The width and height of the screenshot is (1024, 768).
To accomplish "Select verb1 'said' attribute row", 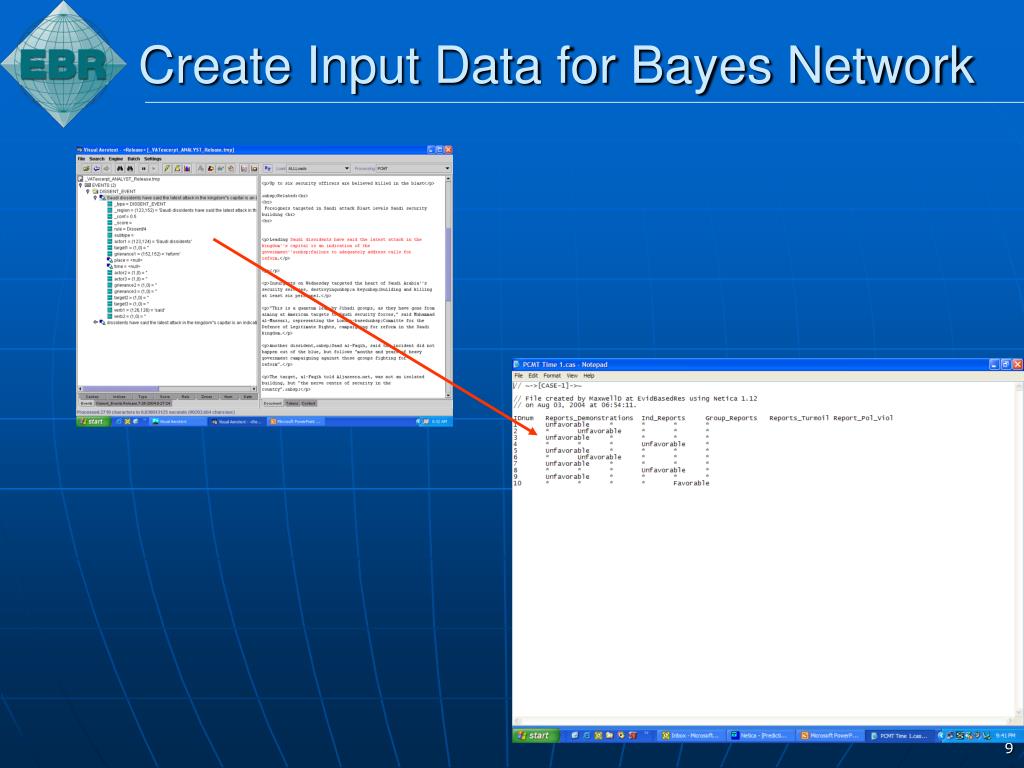I will point(136,310).
